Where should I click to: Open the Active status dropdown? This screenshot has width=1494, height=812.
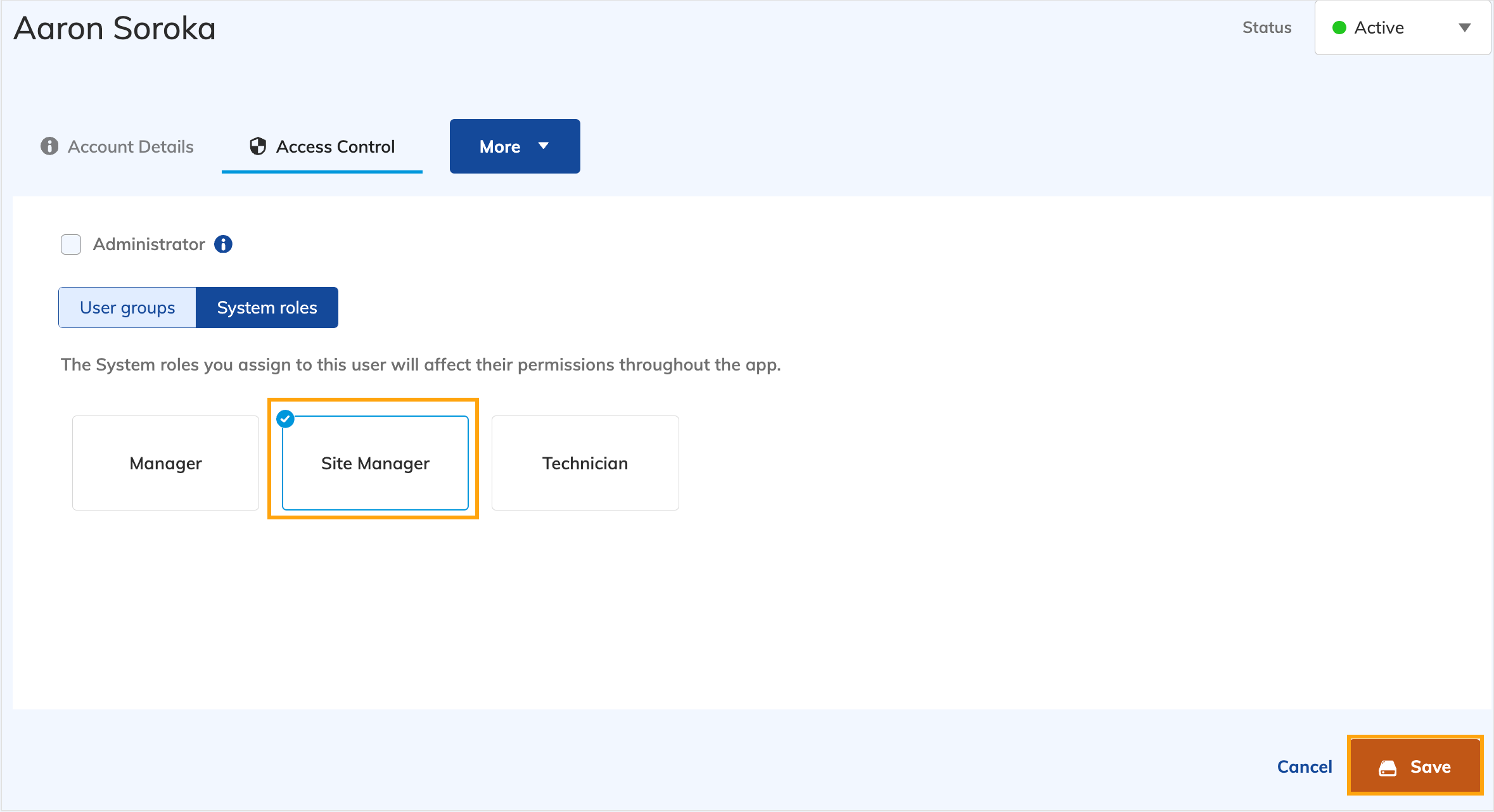(1403, 27)
